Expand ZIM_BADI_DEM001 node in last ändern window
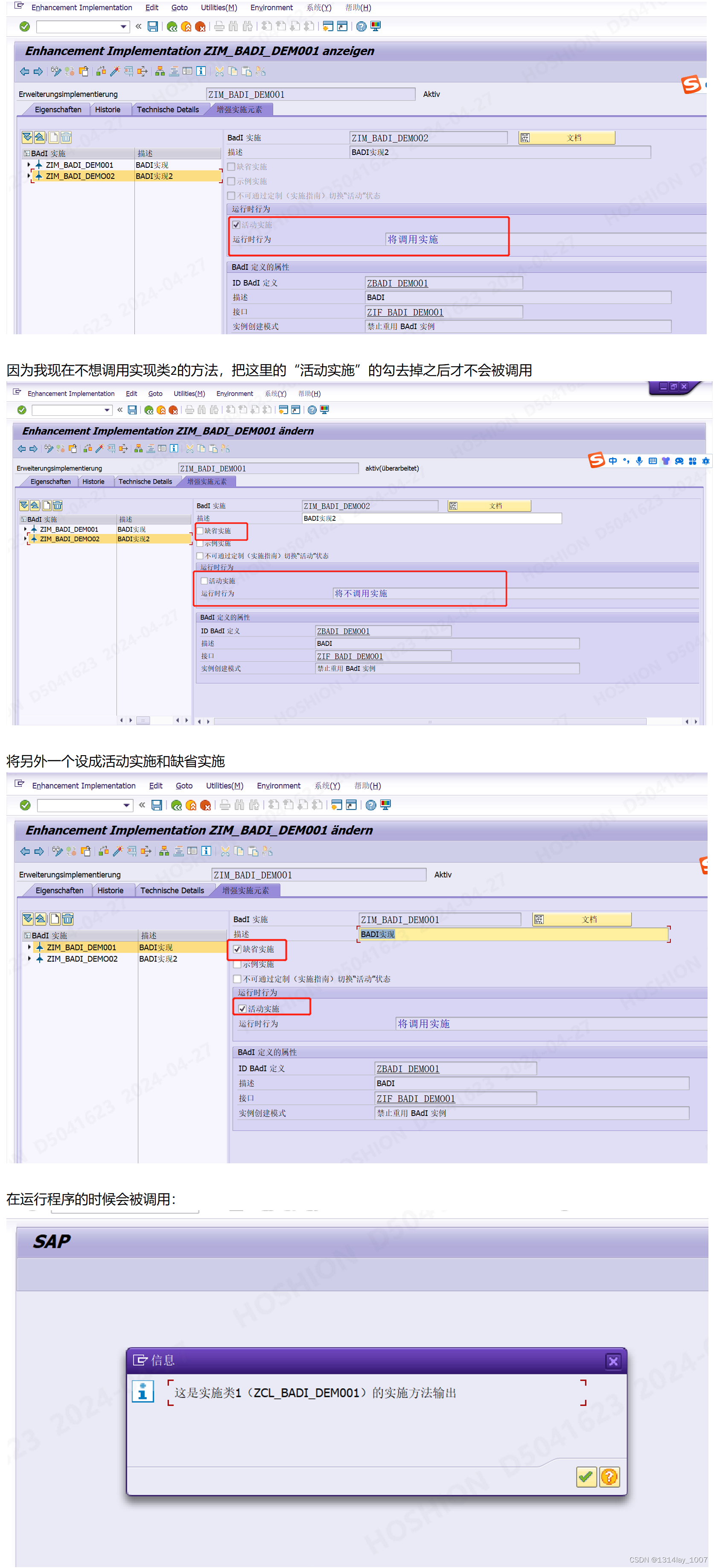Viewport: 714px width, 1568px height. (29, 948)
